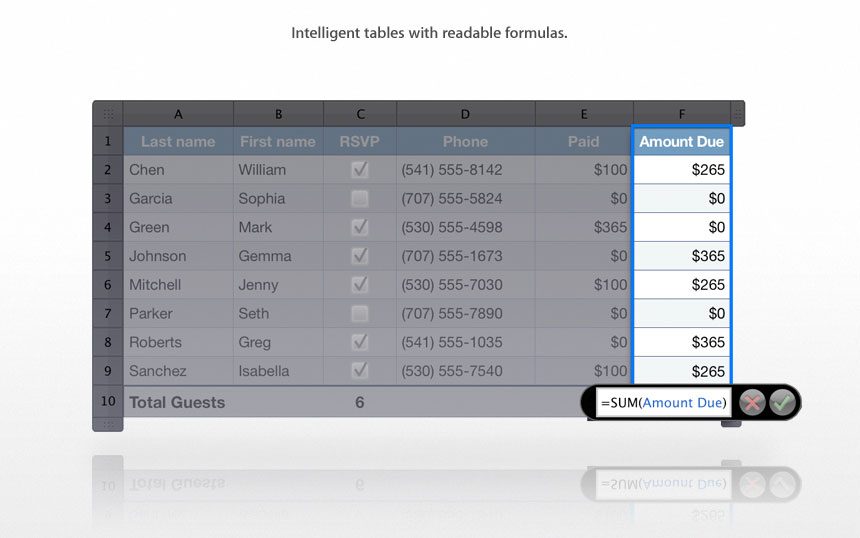This screenshot has height=538, width=860.
Task: Select the table handle at the top-left corner
Action: (x=108, y=114)
